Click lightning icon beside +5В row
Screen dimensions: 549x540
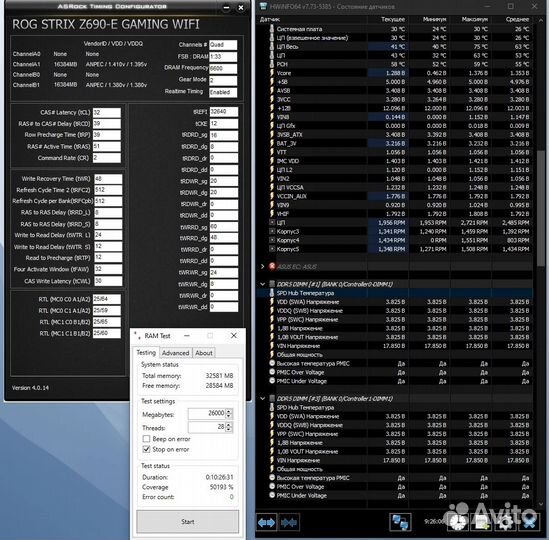point(272,82)
